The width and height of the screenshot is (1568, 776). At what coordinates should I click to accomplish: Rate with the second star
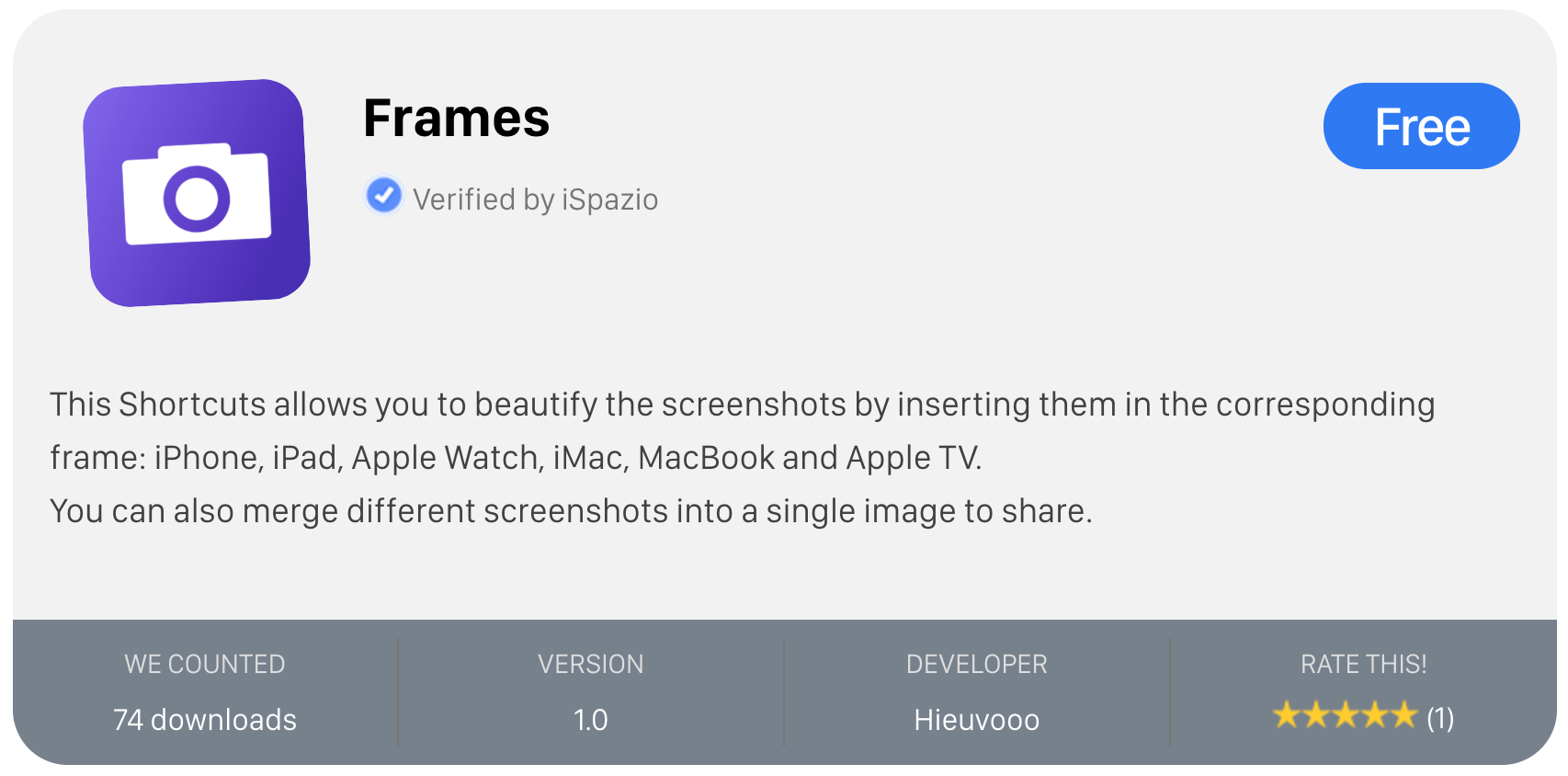(1315, 714)
